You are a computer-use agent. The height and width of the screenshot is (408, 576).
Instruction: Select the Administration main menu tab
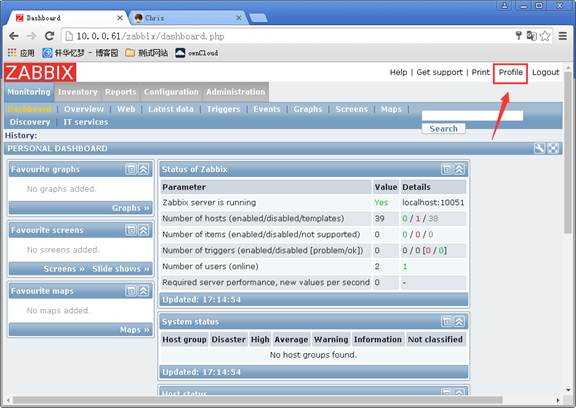coord(235,92)
